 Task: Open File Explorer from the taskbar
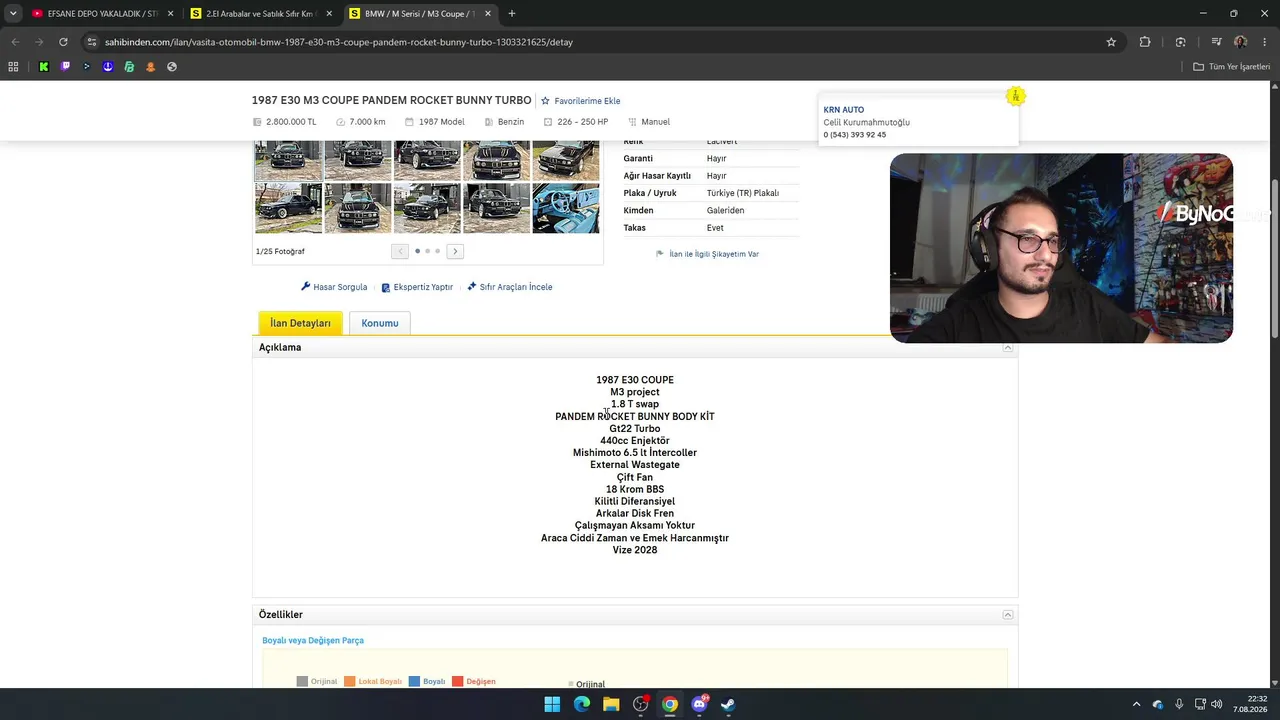coord(611,704)
